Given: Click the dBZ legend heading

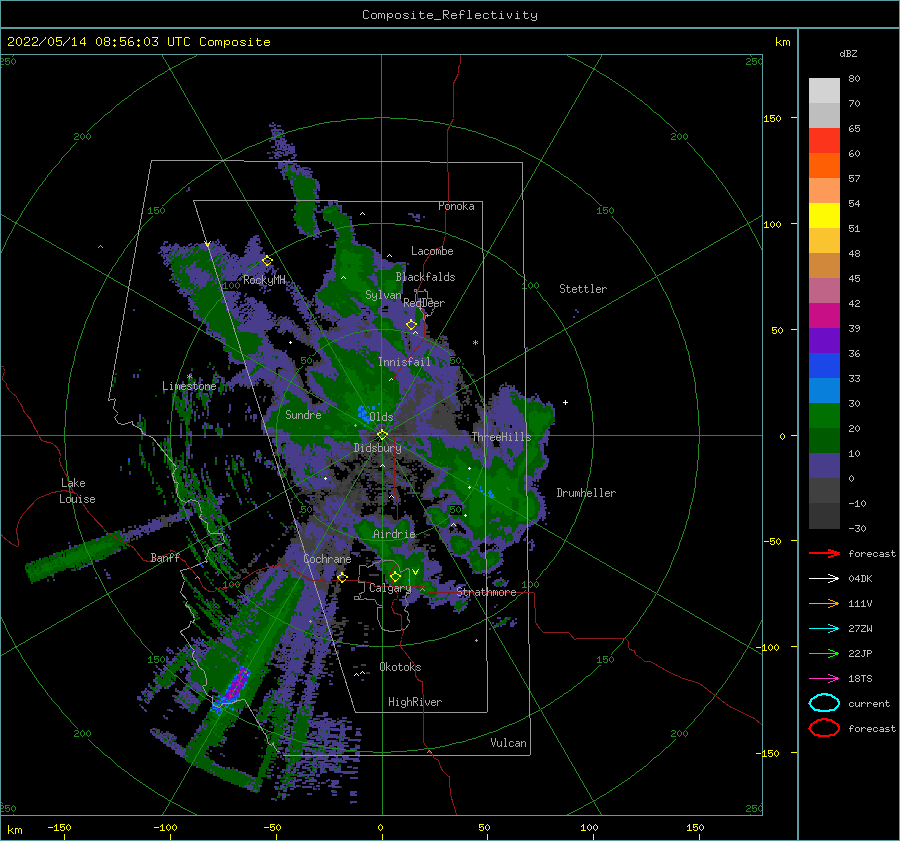Looking at the screenshot, I should pyautogui.click(x=848, y=53).
